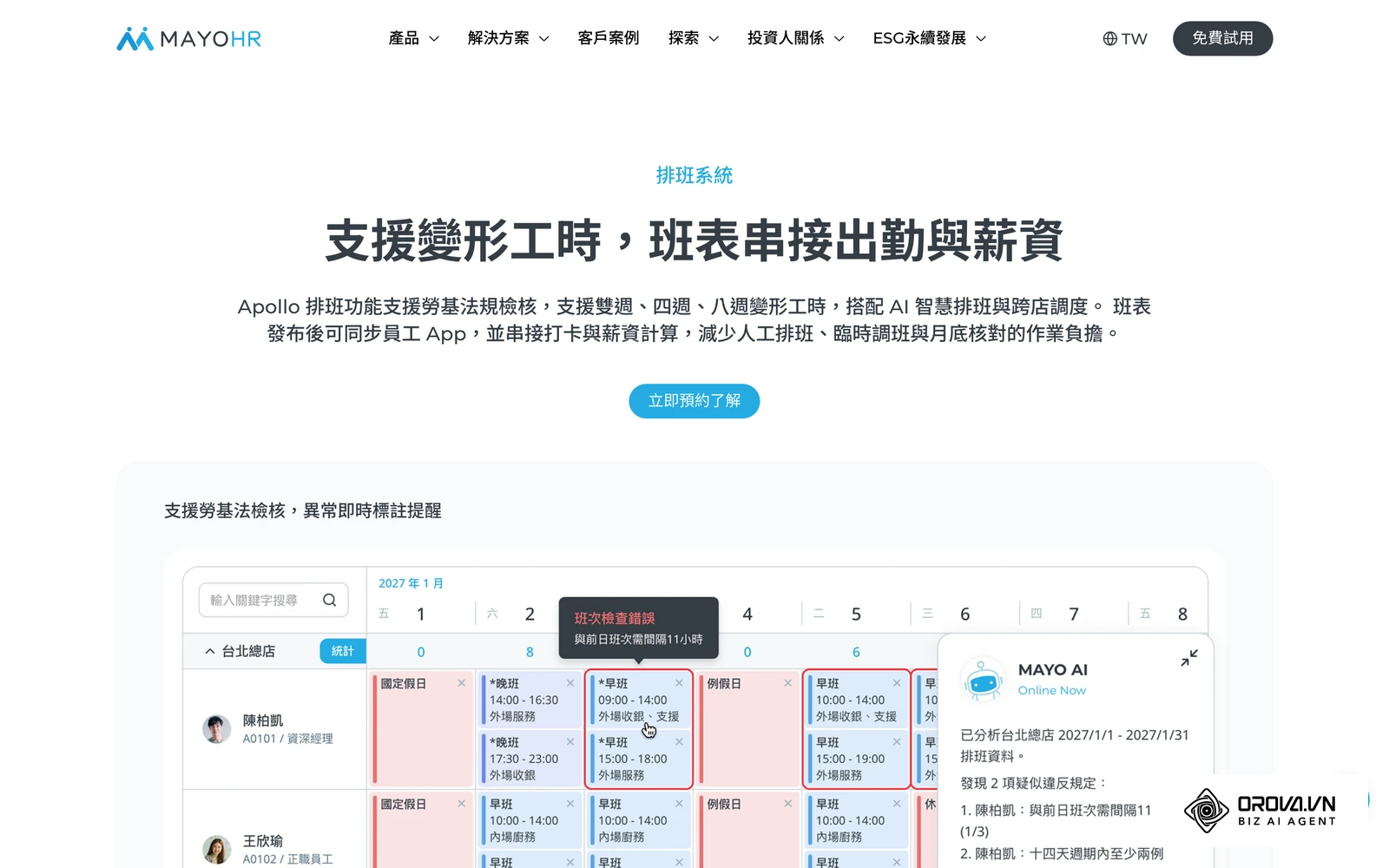Viewport: 1389px width, 868px height.
Task: Click the 立即預約了解 button
Action: [x=694, y=401]
